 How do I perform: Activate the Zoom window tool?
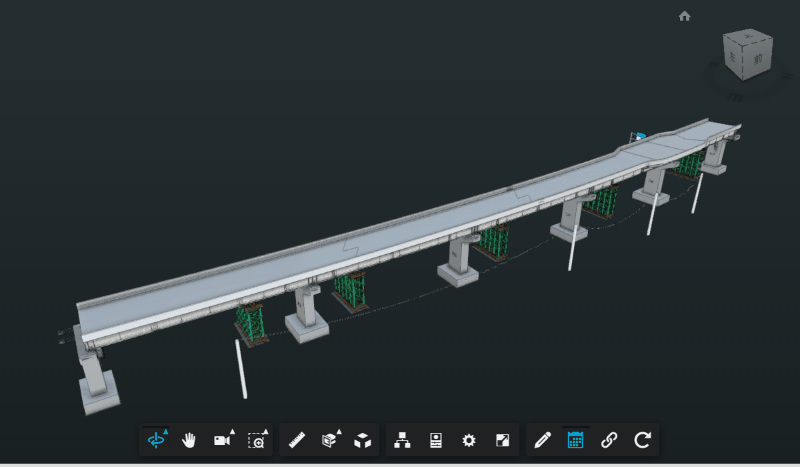click(x=257, y=439)
